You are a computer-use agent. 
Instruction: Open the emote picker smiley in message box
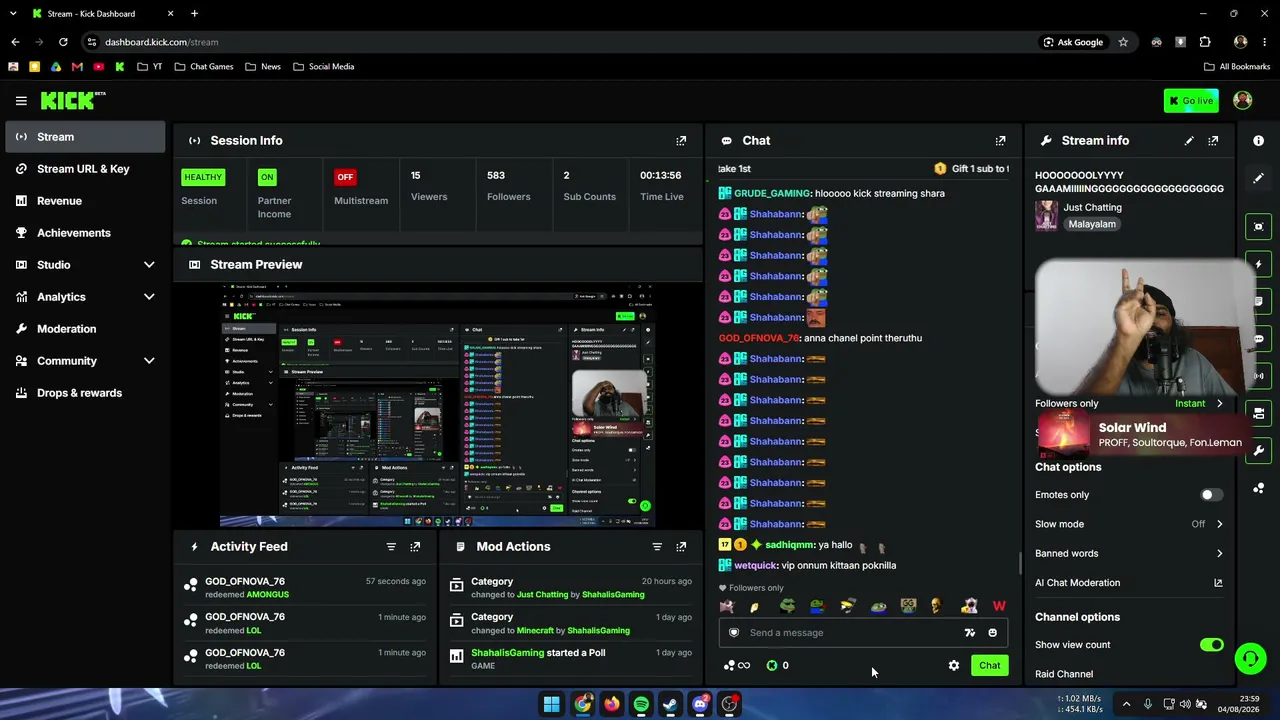[992, 633]
